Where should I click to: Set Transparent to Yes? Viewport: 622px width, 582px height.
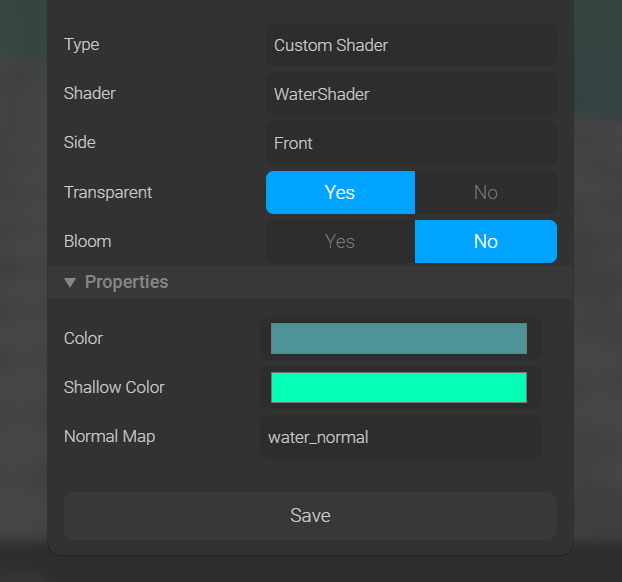coord(340,192)
